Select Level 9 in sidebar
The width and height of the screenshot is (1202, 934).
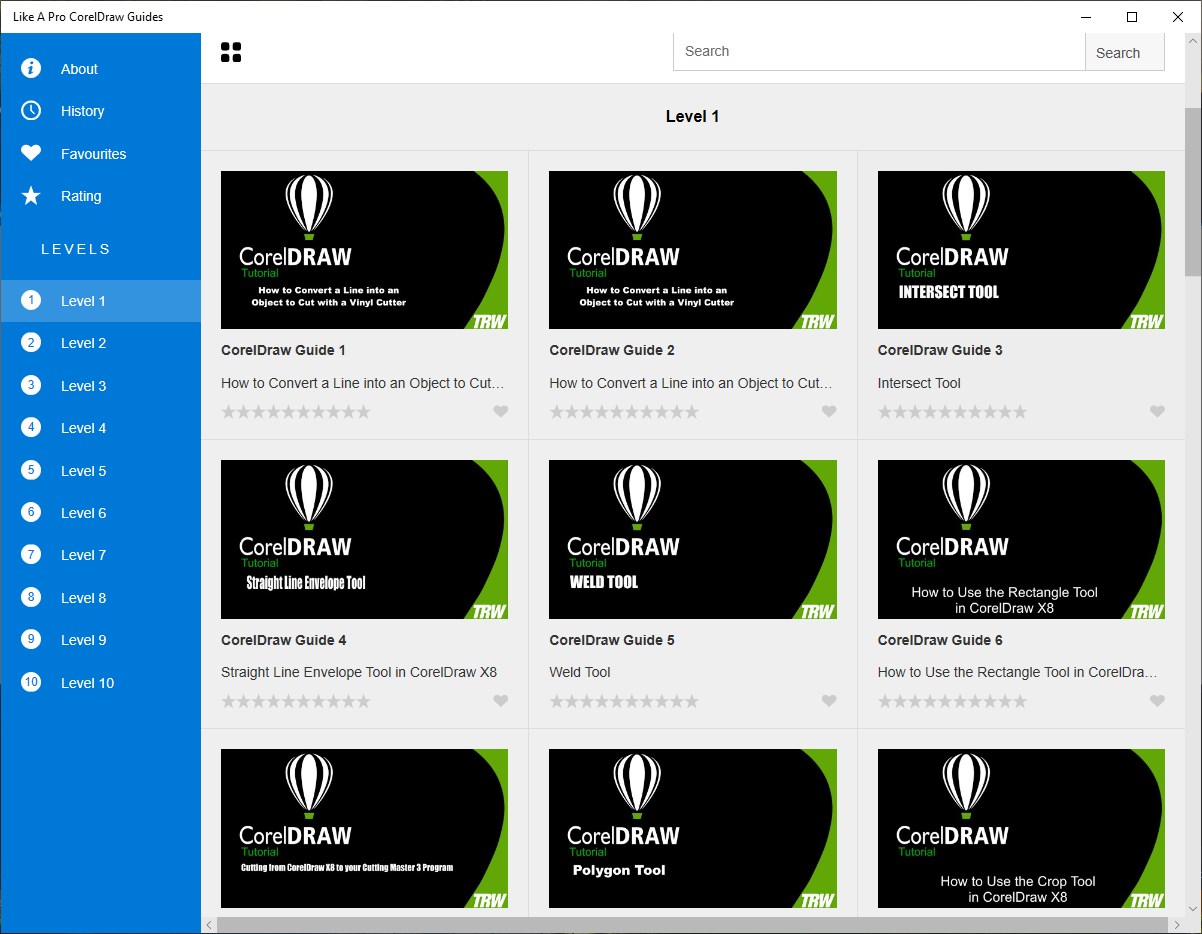(x=100, y=640)
